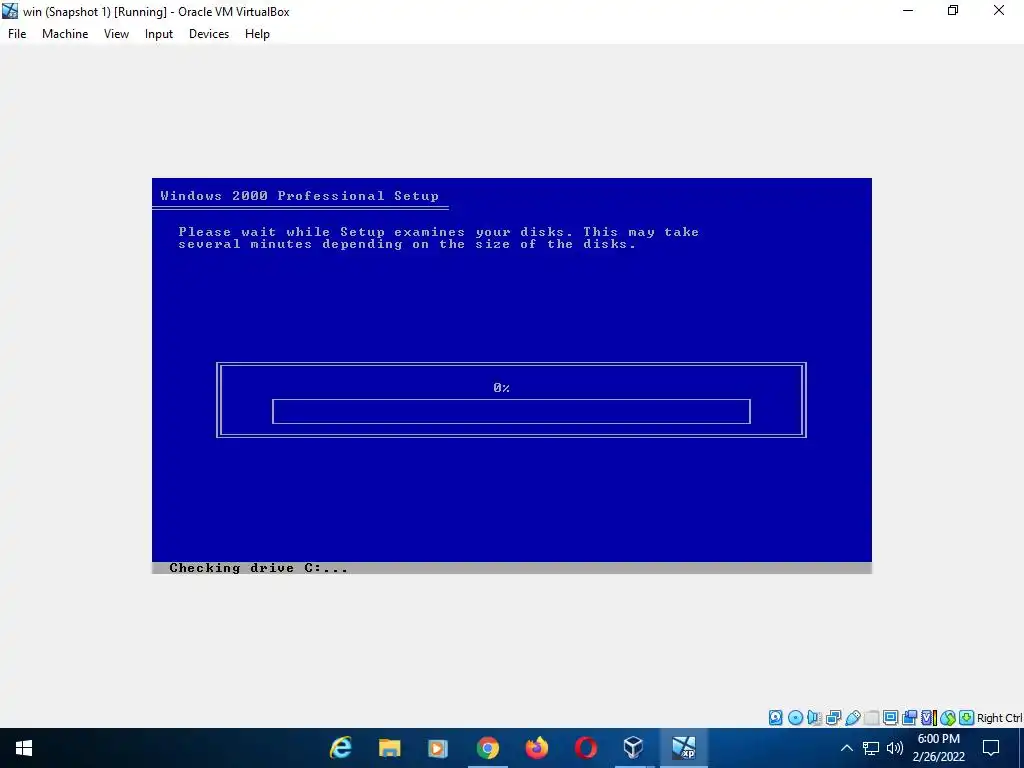Open the Help menu
This screenshot has height=768, width=1024.
(257, 34)
